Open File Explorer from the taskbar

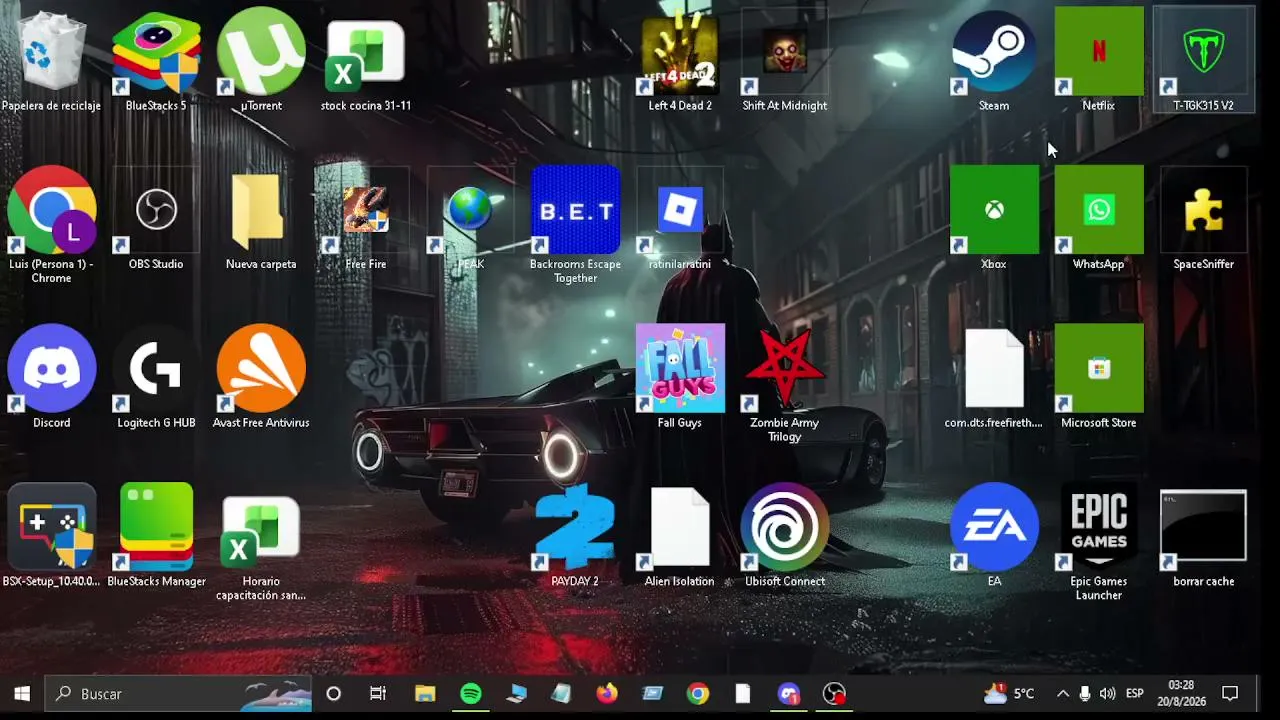coord(425,694)
